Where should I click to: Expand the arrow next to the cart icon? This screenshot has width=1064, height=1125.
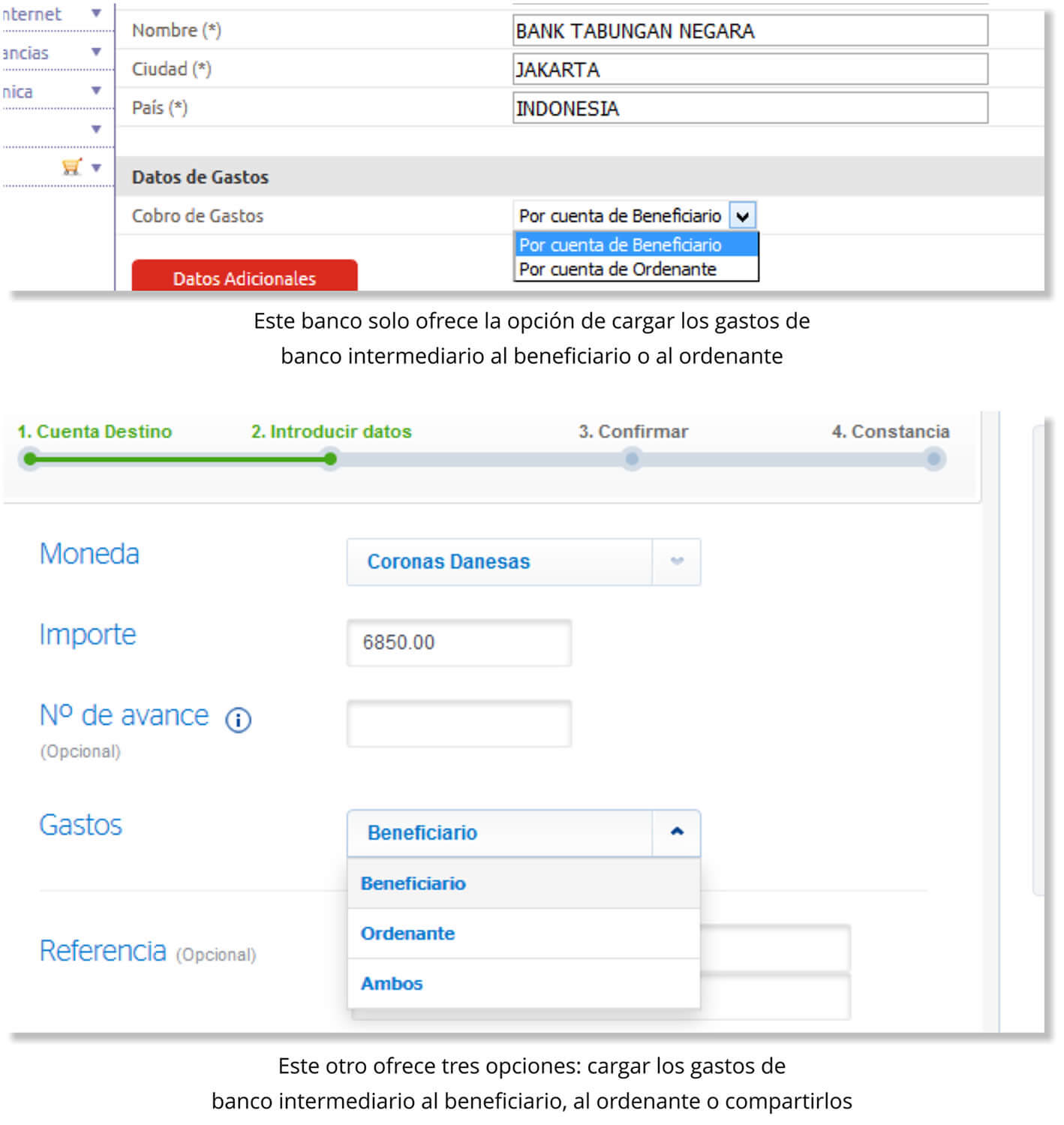[96, 167]
